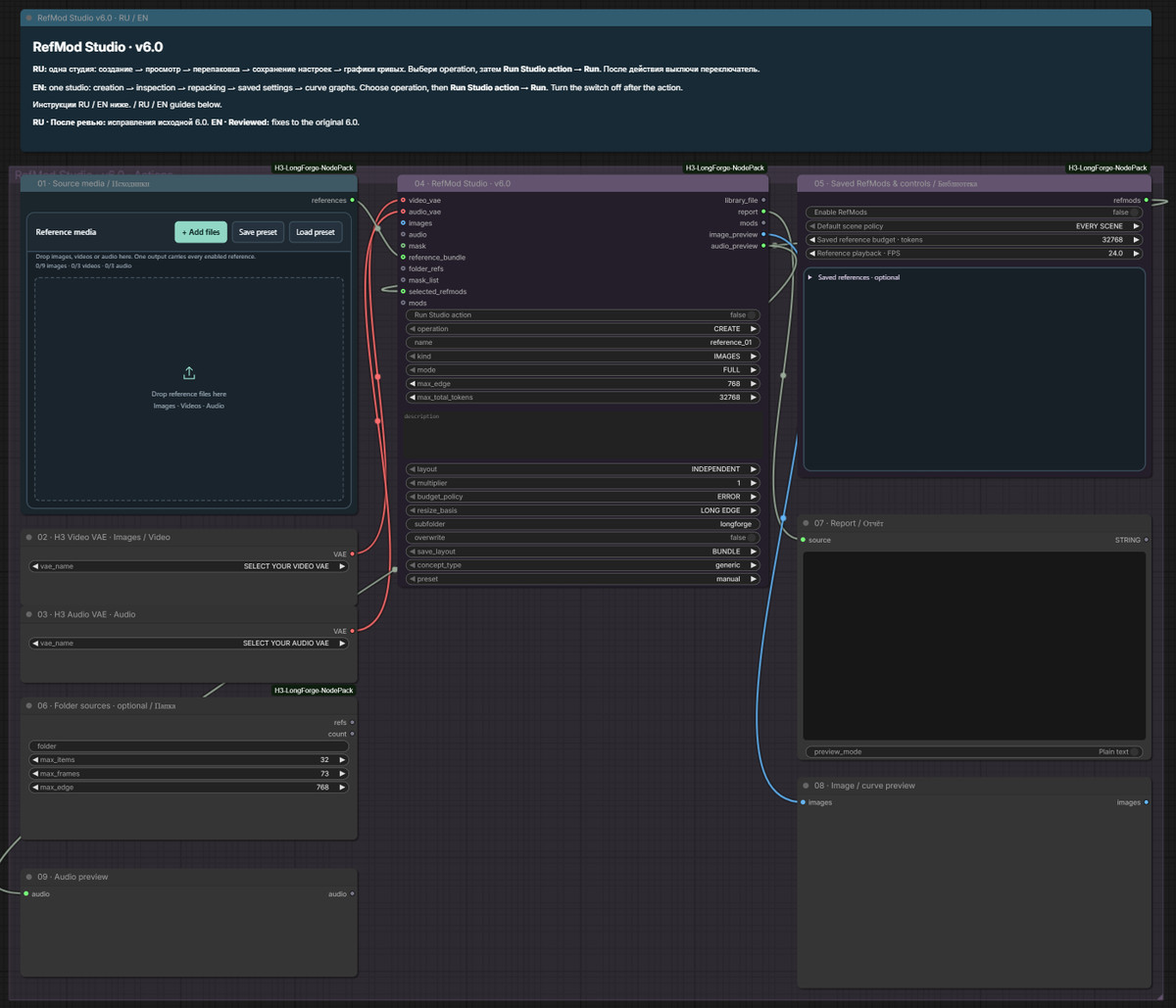Viewport: 1176px width, 1008px height.
Task: Open the concept_type dropdown set to generic
Action: pyautogui.click(x=583, y=565)
